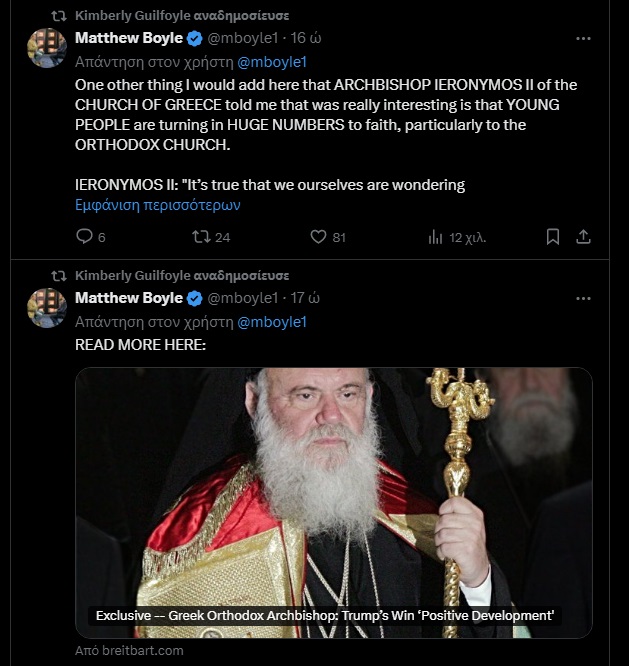Bookmark the first Matthew Boyle tweet
The width and height of the screenshot is (629, 666).
(x=553, y=237)
